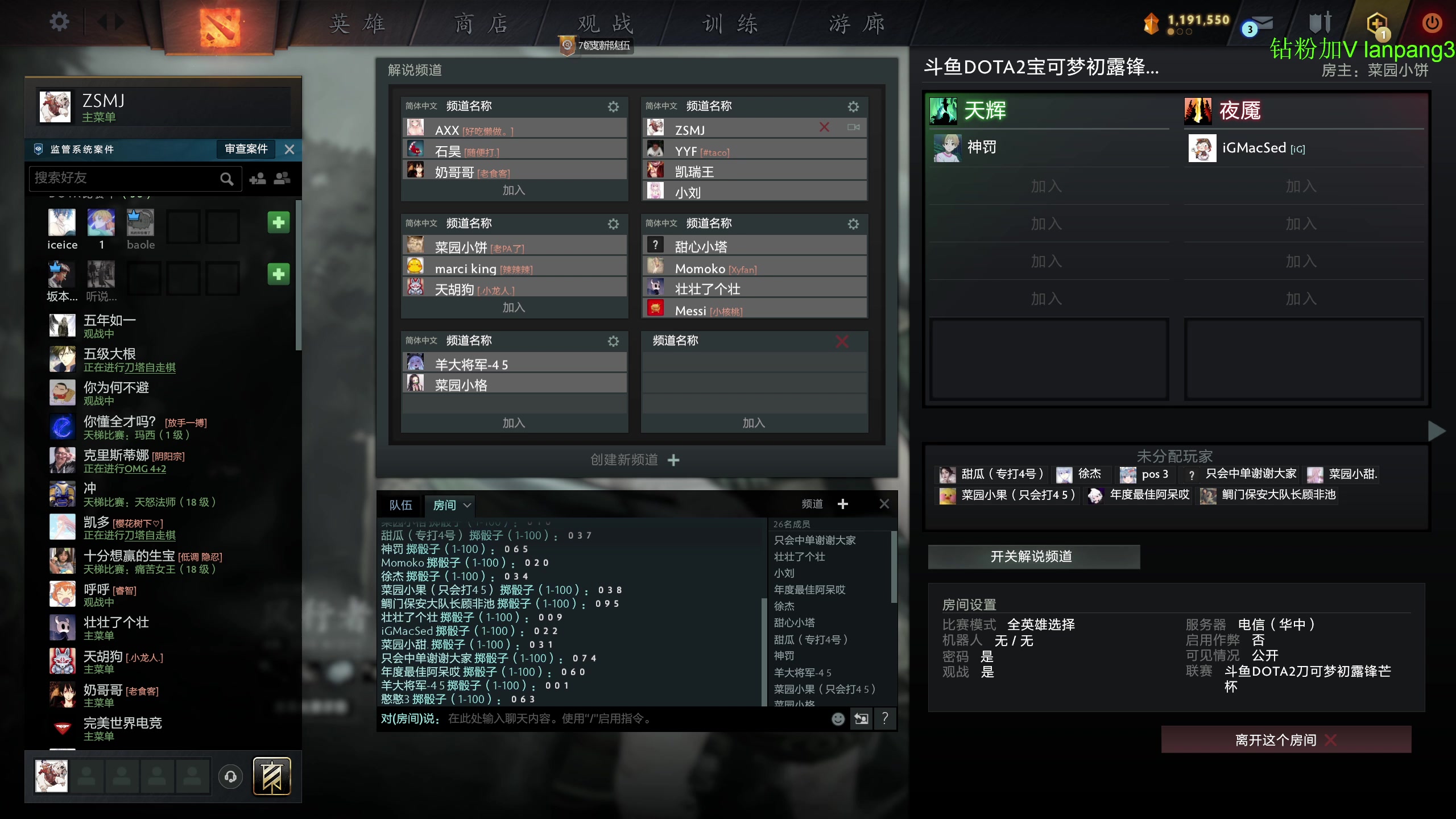Expand the right arrow beside team panel

point(1437,431)
